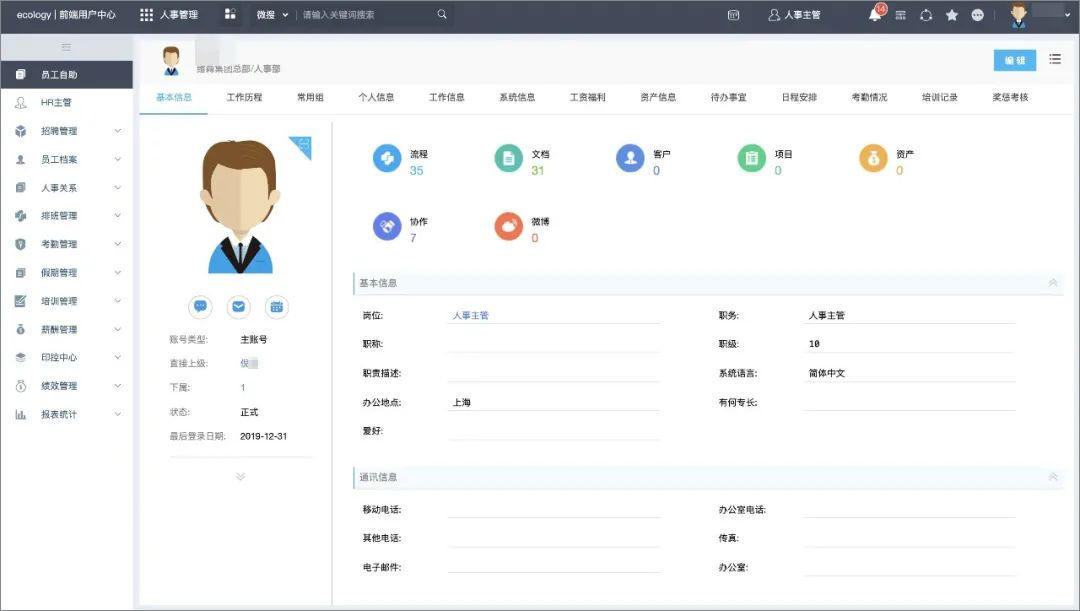Switch to the 工作历程 tab
Viewport: 1080px width, 611px height.
[x=244, y=97]
